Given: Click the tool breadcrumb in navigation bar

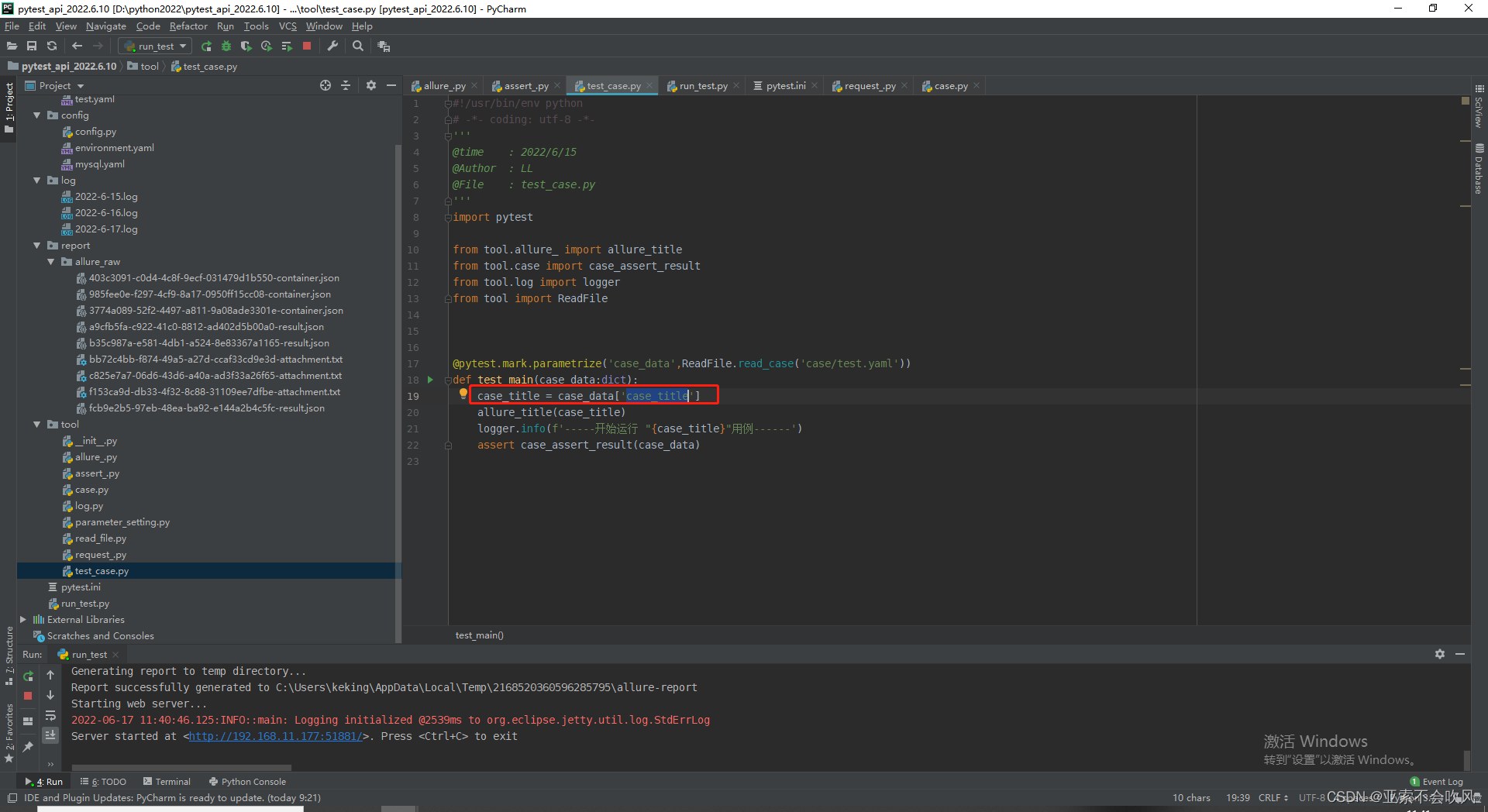Looking at the screenshot, I should click(143, 67).
